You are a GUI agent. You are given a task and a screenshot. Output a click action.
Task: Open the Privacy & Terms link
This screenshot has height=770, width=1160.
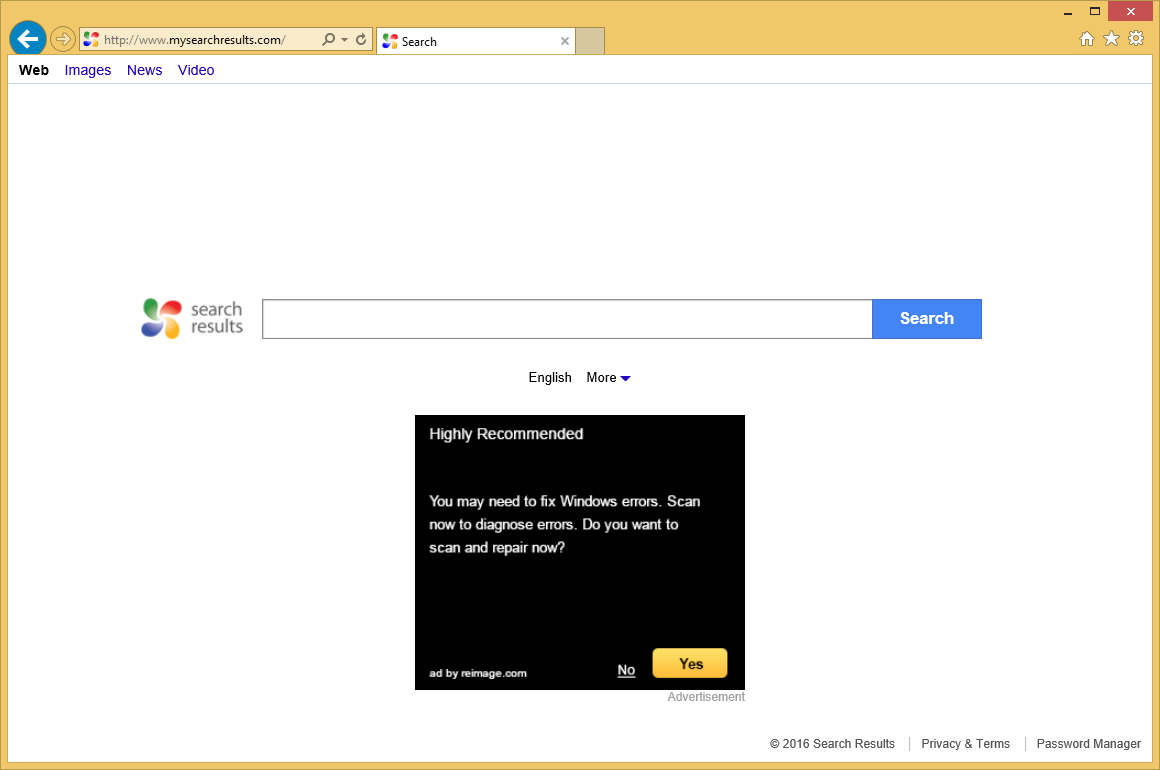point(965,743)
